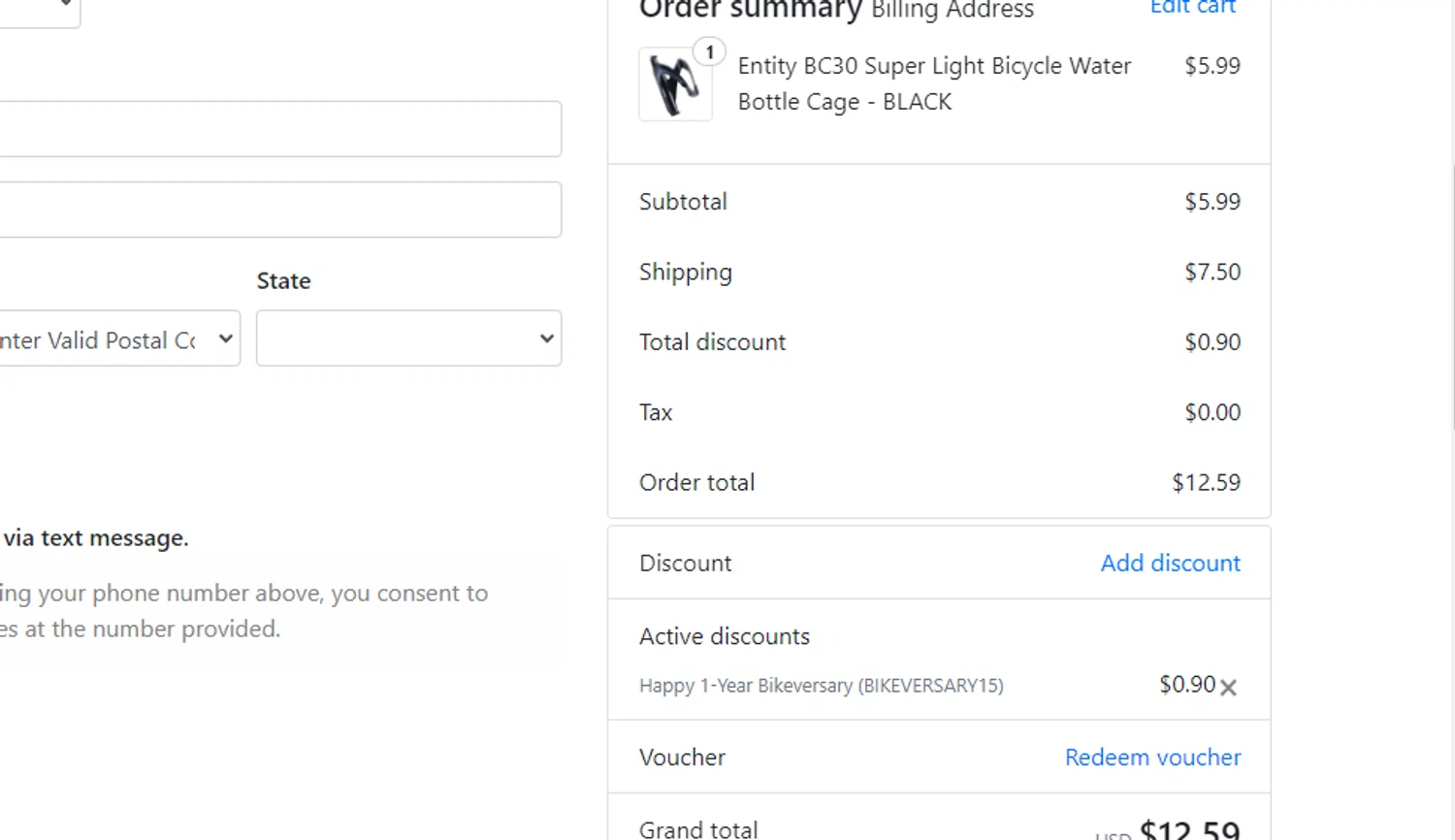The width and height of the screenshot is (1455, 840).
Task: Click the Order total amount $12.59
Action: [1206, 482]
